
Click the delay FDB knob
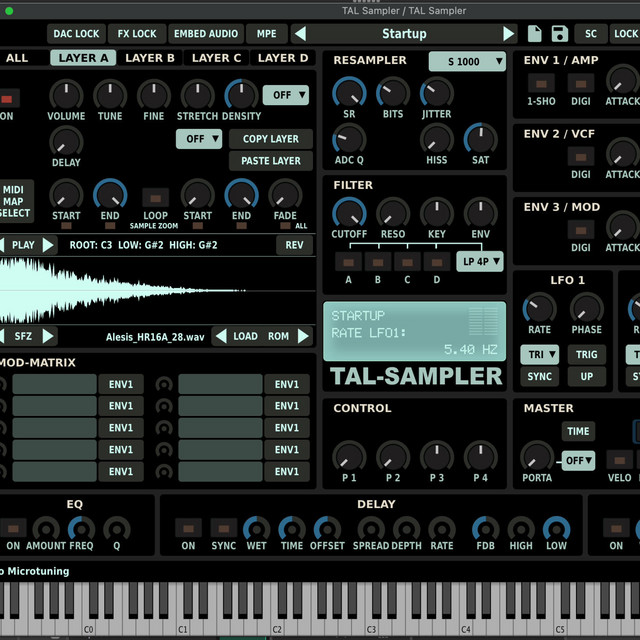point(485,529)
